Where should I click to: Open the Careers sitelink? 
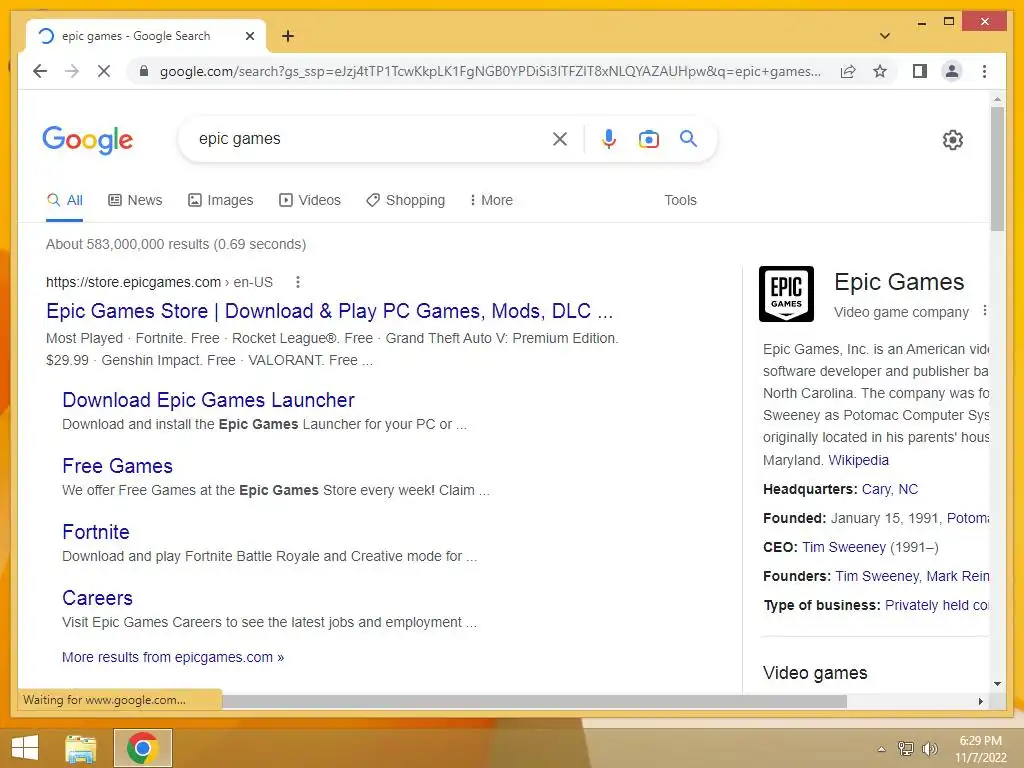point(97,598)
